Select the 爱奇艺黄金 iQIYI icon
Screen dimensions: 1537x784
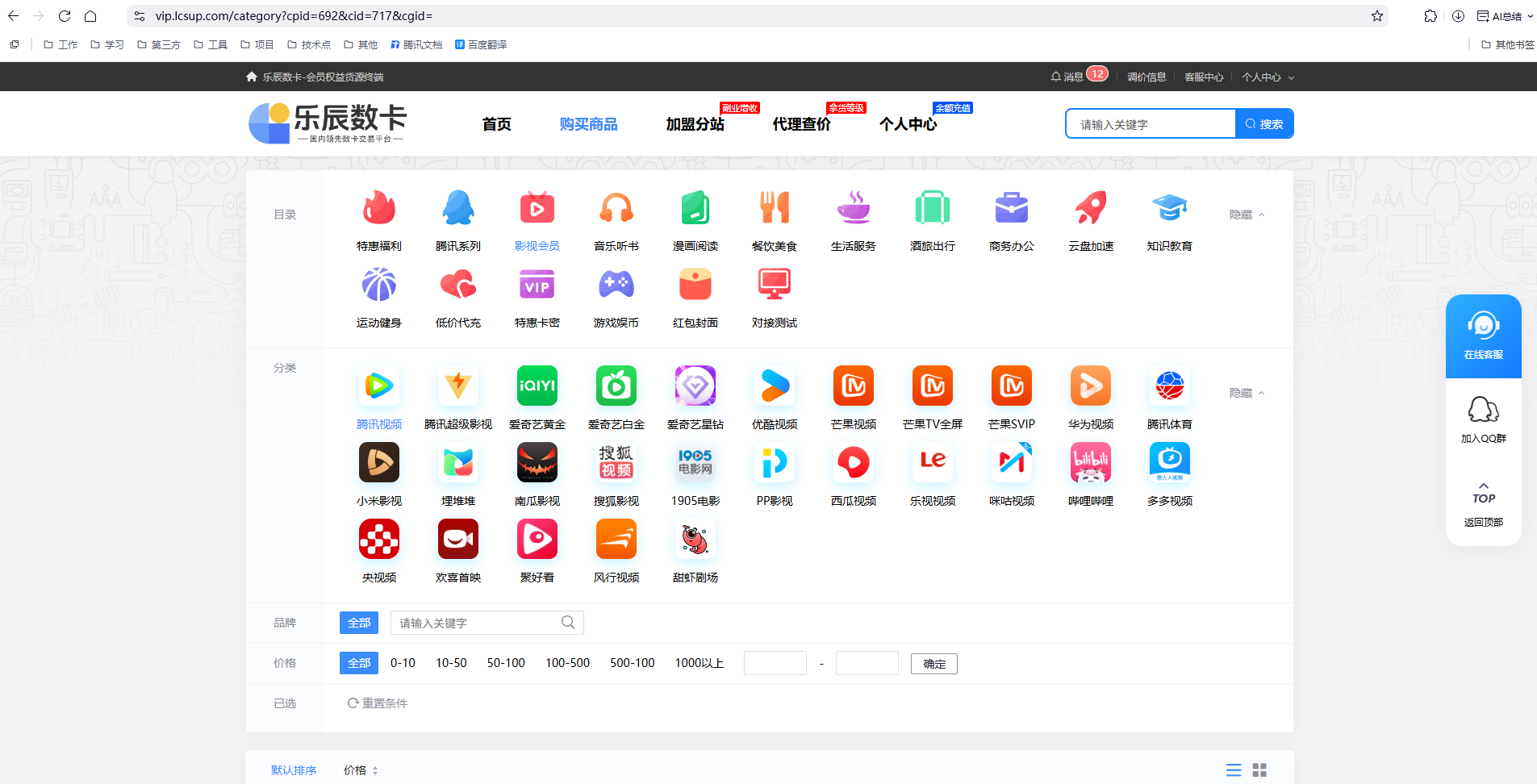[x=537, y=386]
